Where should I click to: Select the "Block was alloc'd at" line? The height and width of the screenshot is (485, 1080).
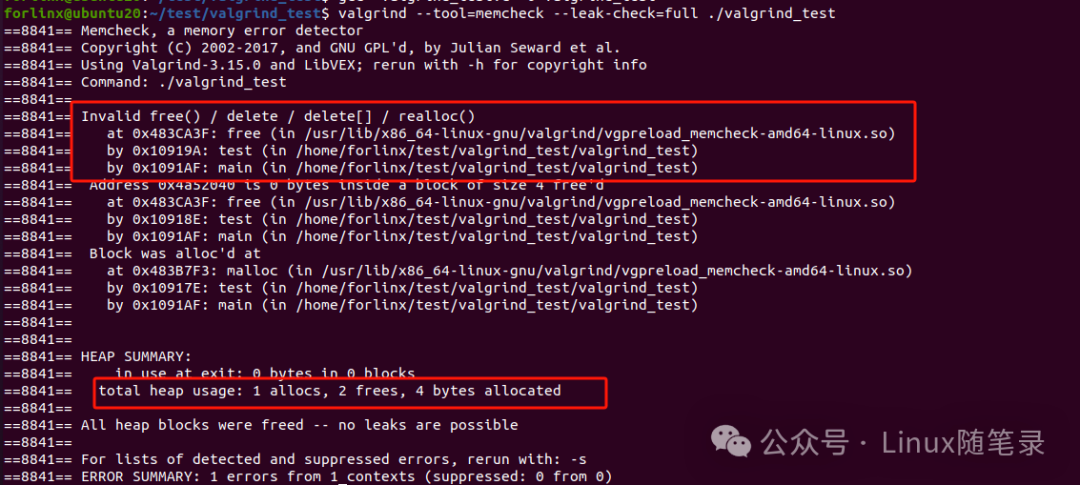tap(174, 253)
